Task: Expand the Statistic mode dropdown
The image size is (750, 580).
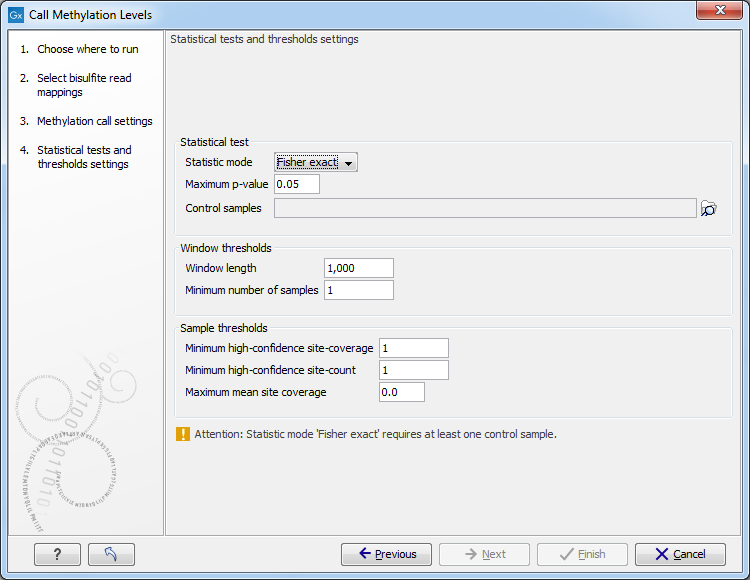Action: click(x=316, y=162)
